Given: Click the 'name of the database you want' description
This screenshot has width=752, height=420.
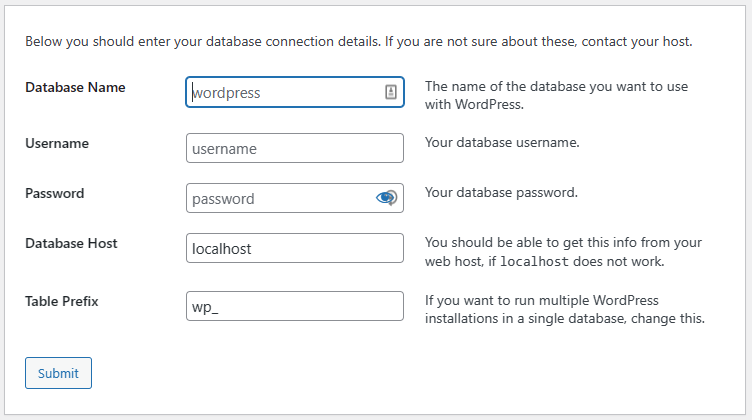Looking at the screenshot, I should click(x=556, y=95).
